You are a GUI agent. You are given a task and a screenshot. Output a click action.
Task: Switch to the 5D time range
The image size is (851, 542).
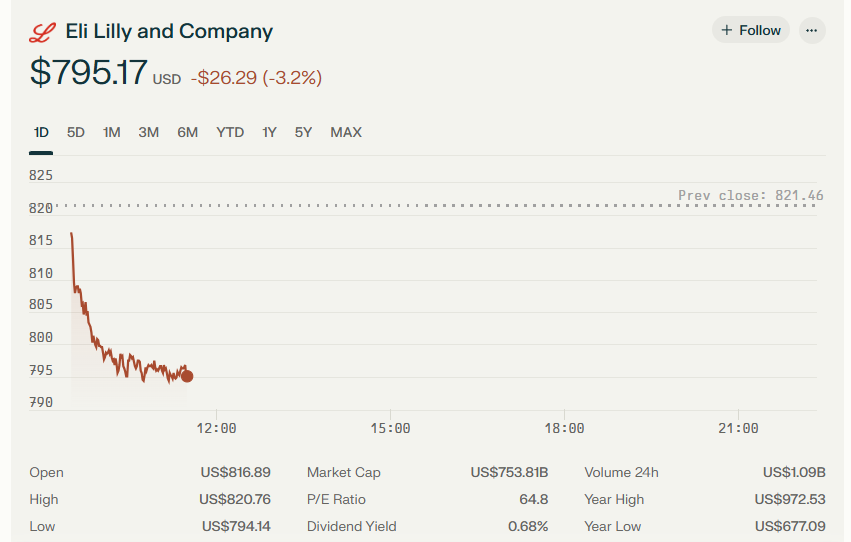(75, 132)
